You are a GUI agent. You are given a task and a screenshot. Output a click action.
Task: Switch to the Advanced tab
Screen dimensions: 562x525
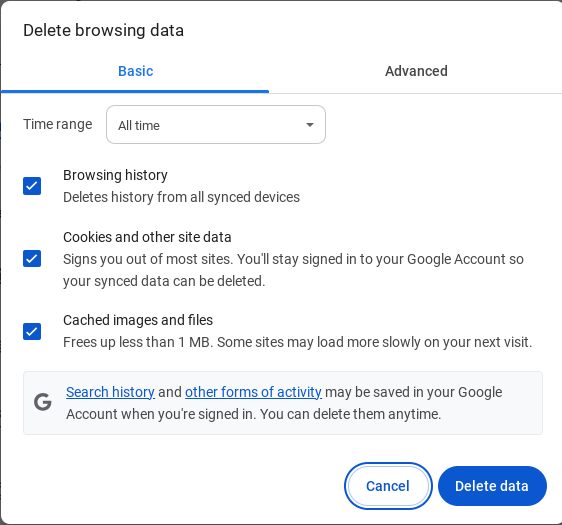coord(416,71)
